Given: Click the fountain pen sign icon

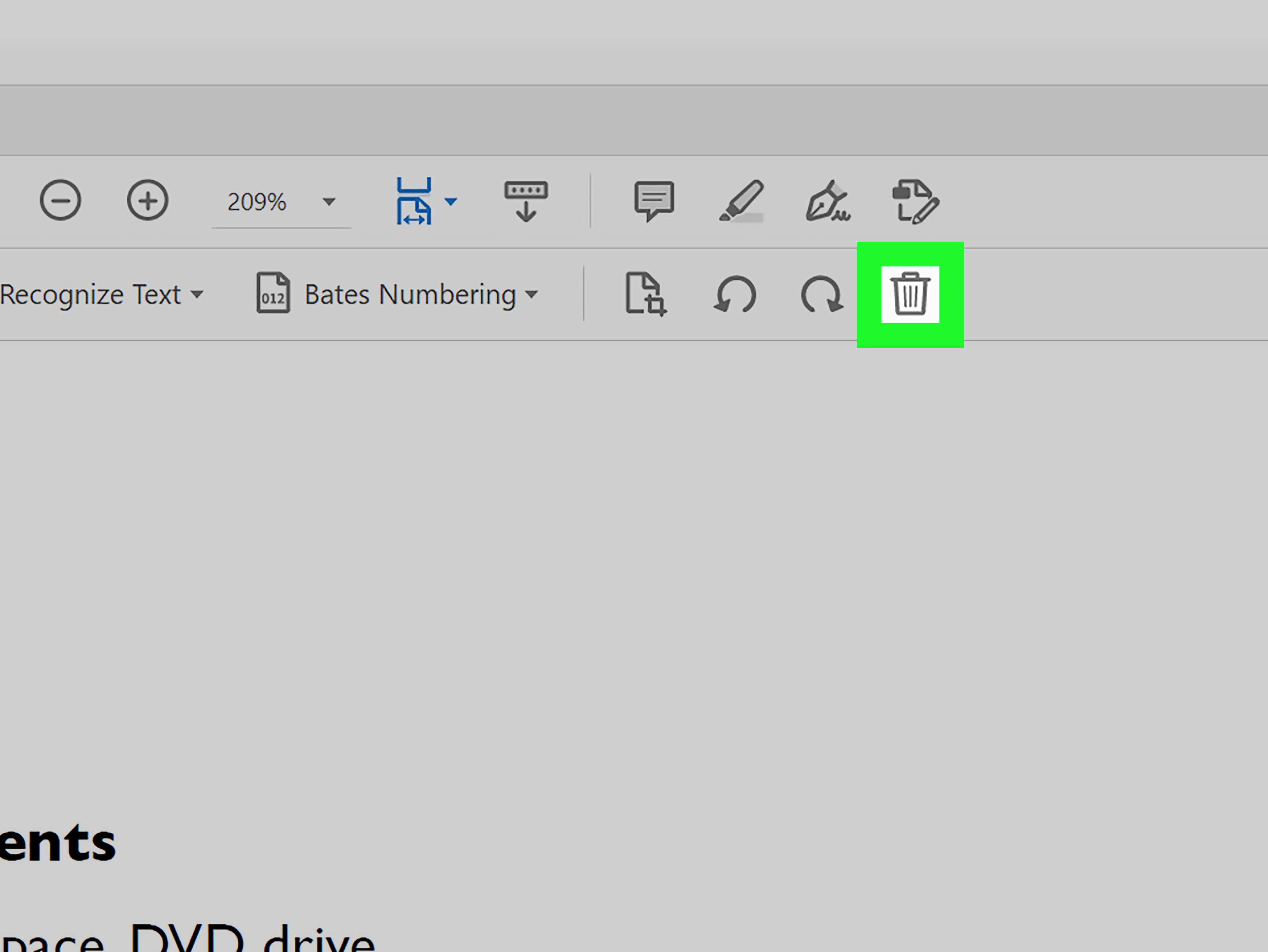Looking at the screenshot, I should tap(828, 201).
